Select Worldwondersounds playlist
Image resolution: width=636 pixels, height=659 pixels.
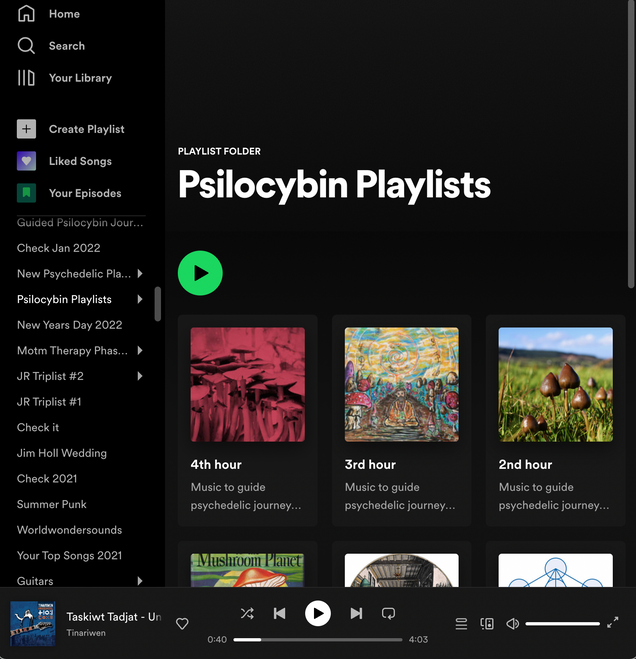(69, 530)
